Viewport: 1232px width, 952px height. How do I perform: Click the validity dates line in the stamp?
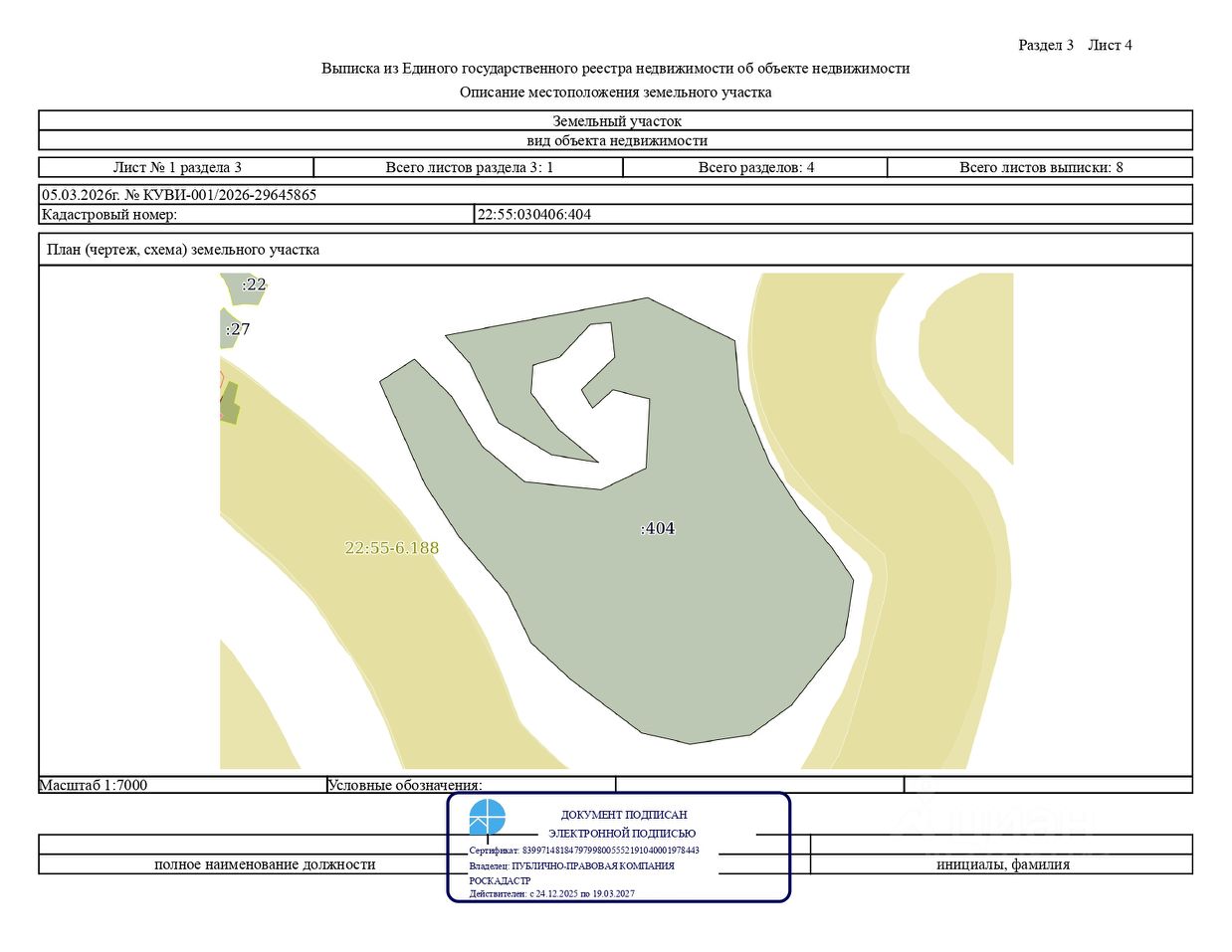click(x=551, y=893)
